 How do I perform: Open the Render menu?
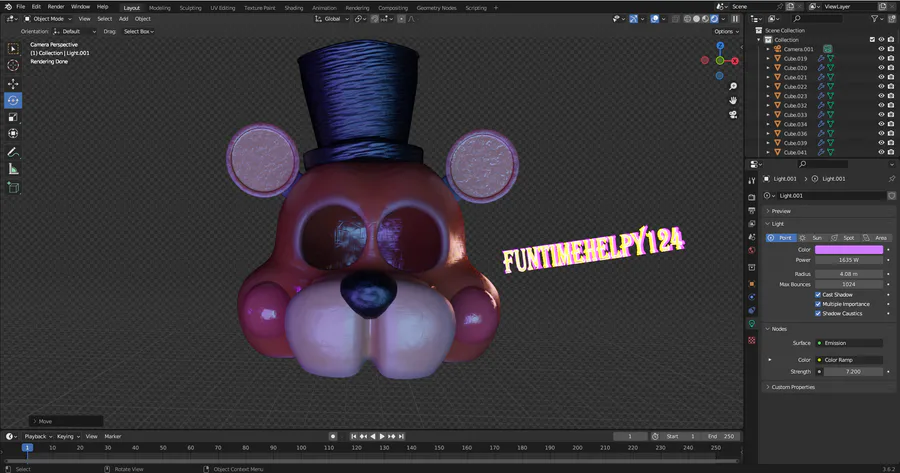tap(56, 7)
